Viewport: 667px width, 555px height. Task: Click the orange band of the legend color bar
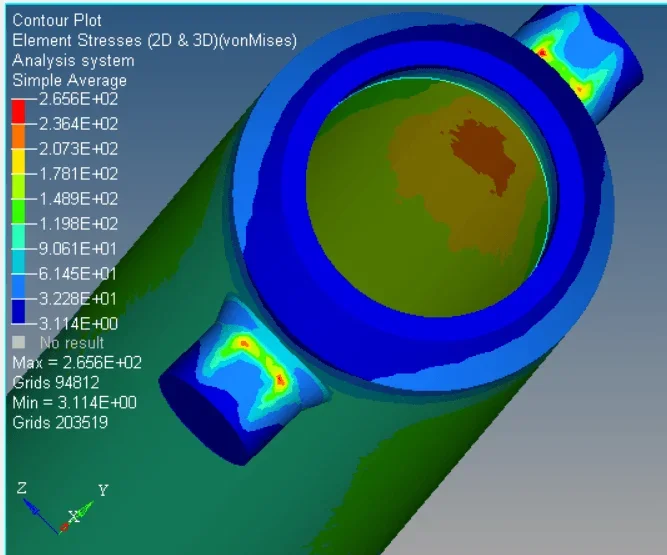tap(18, 137)
